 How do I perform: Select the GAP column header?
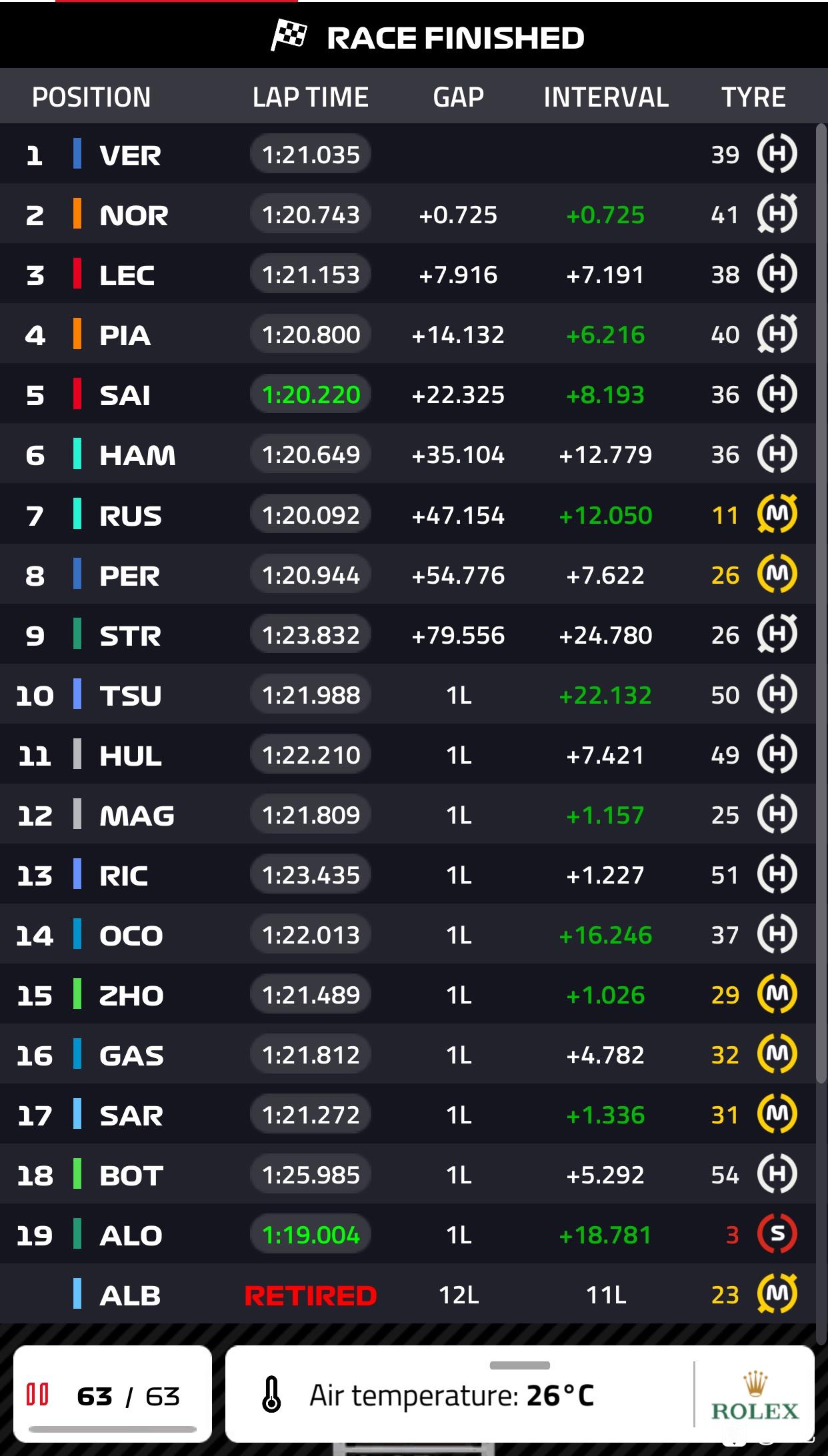(458, 97)
